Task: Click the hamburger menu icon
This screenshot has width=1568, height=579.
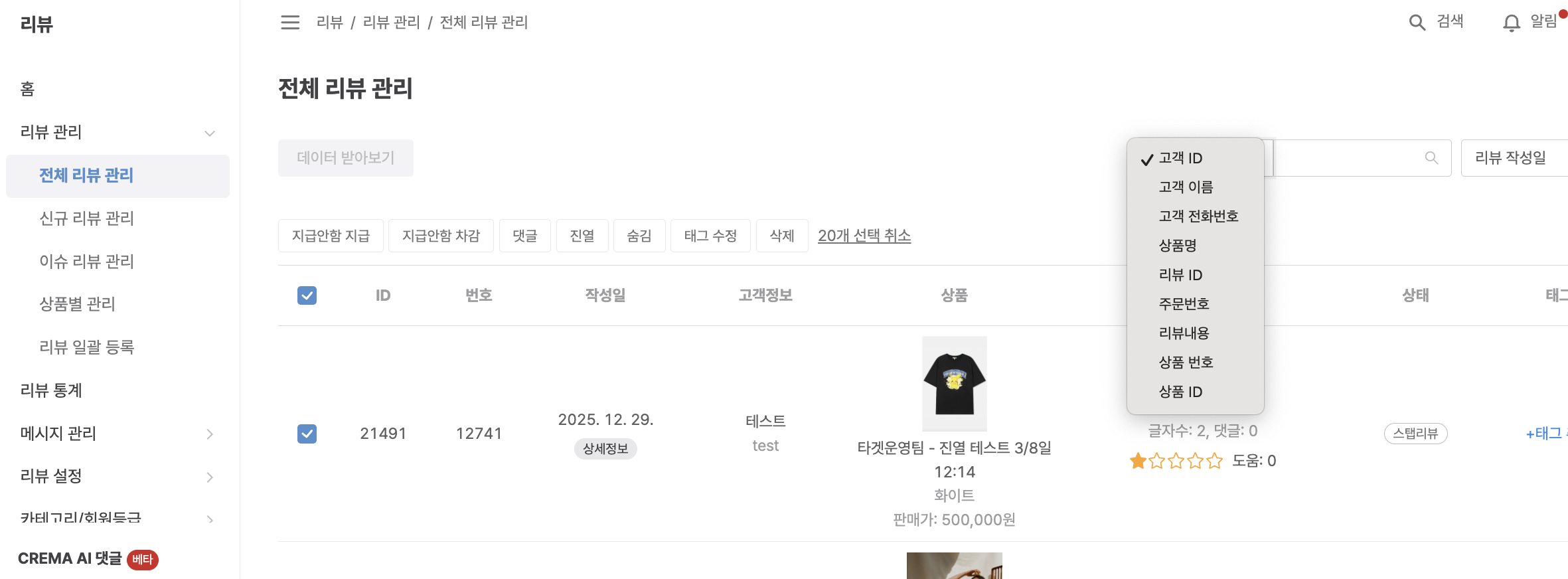Action: [x=290, y=23]
